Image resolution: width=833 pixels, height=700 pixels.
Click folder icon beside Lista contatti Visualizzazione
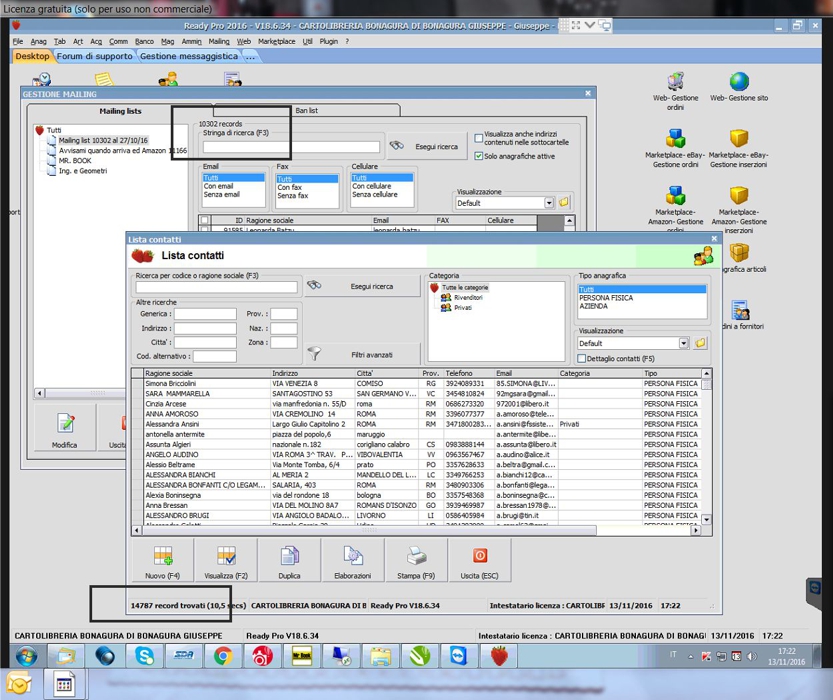pyautogui.click(x=700, y=343)
